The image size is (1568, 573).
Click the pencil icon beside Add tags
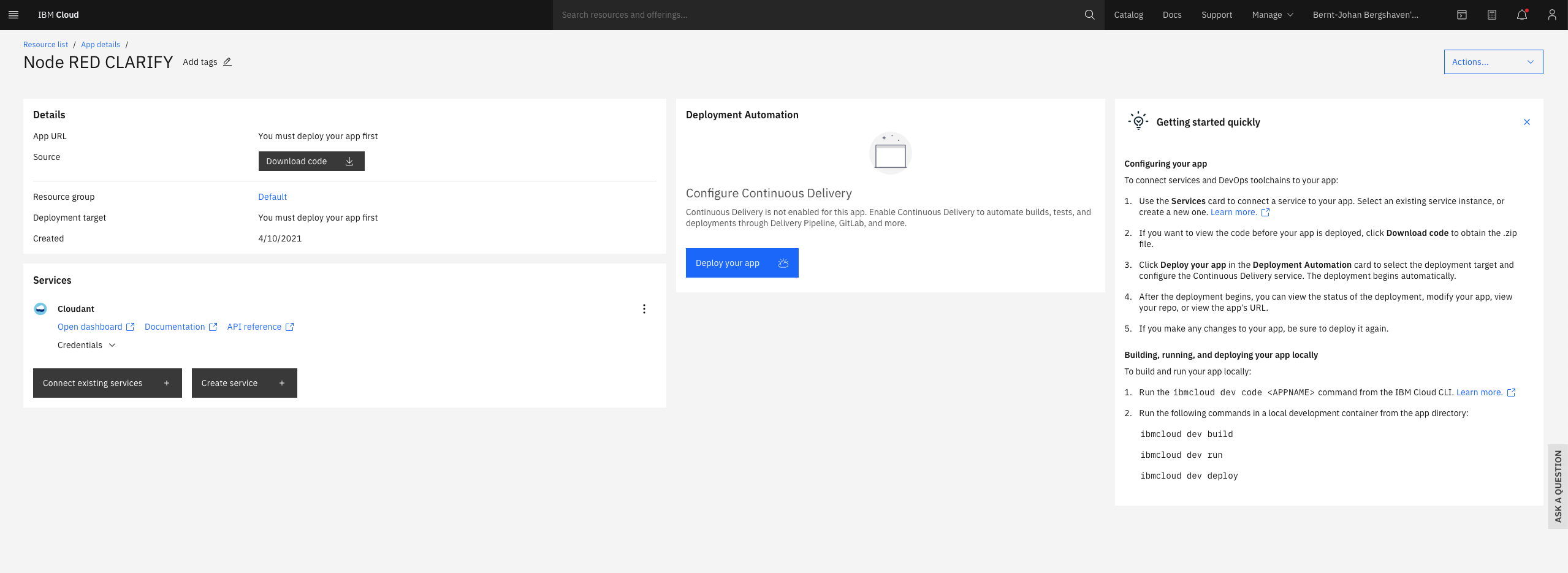[227, 62]
